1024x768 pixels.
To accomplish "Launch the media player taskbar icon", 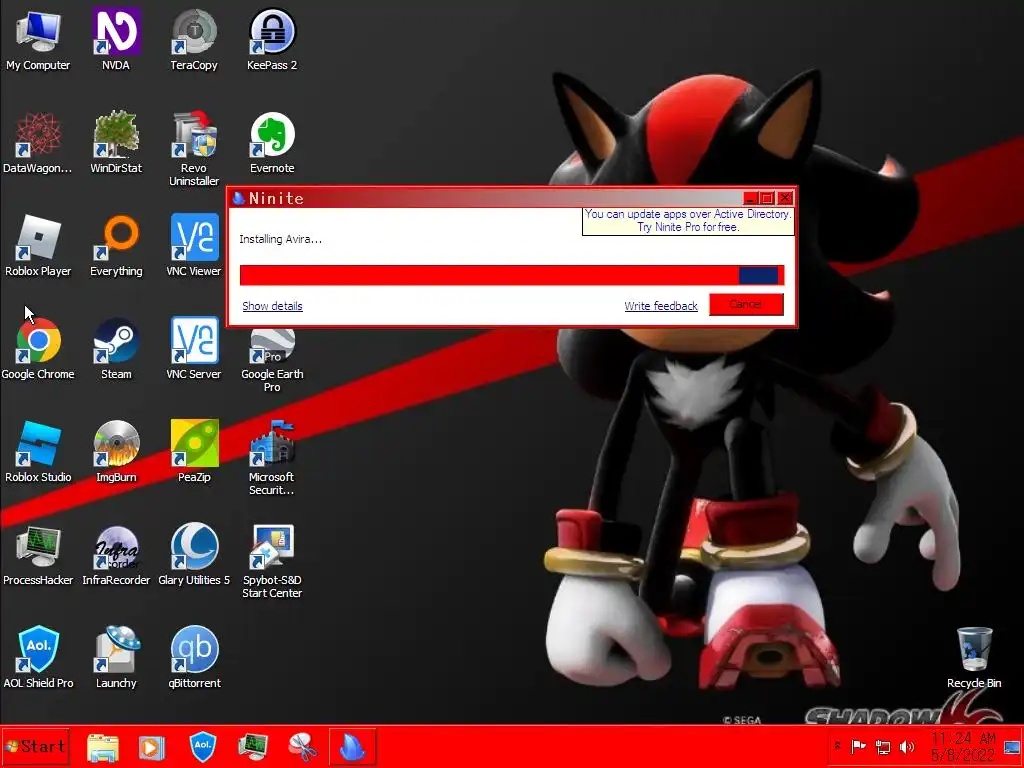I will 152,747.
